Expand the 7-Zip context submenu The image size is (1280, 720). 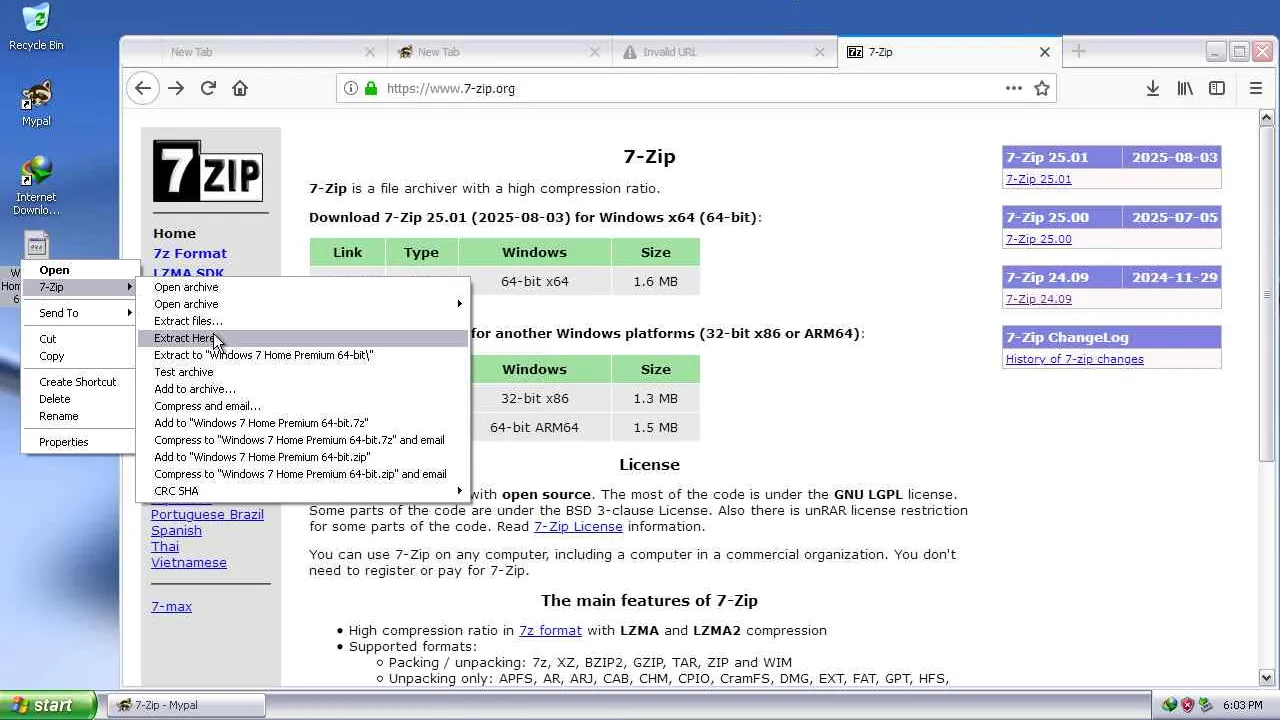[x=79, y=287]
